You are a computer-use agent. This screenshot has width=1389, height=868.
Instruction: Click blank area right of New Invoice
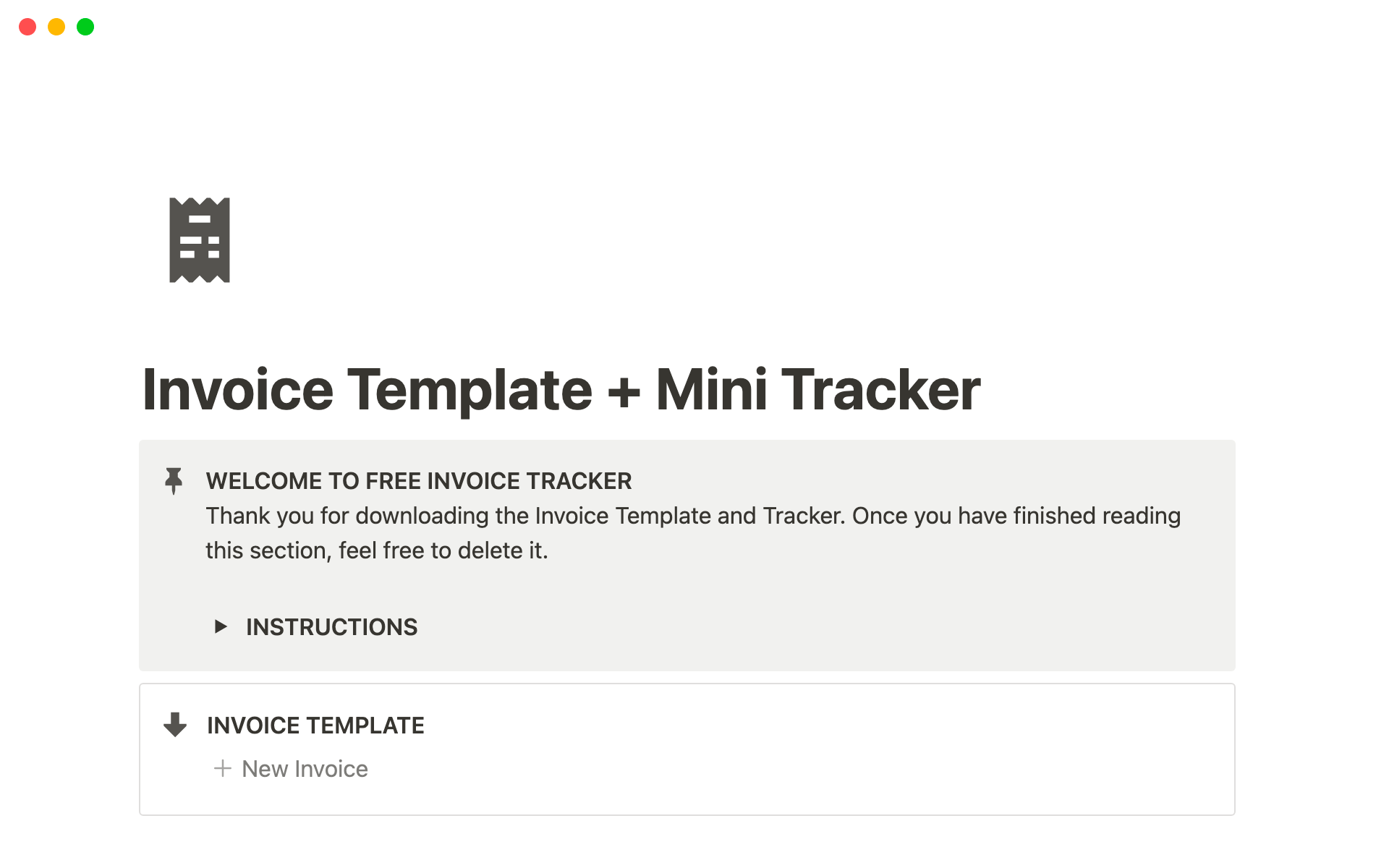(796, 769)
